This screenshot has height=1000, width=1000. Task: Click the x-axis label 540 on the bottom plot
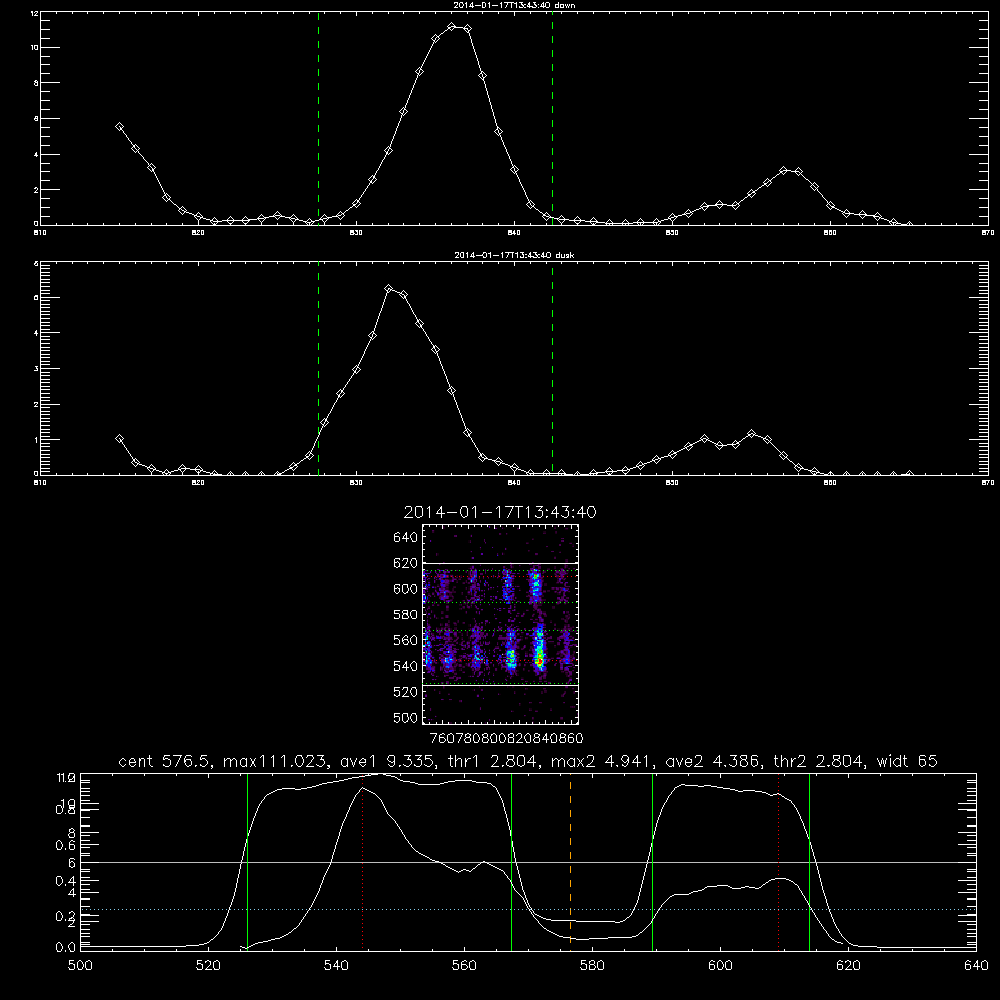(x=336, y=965)
